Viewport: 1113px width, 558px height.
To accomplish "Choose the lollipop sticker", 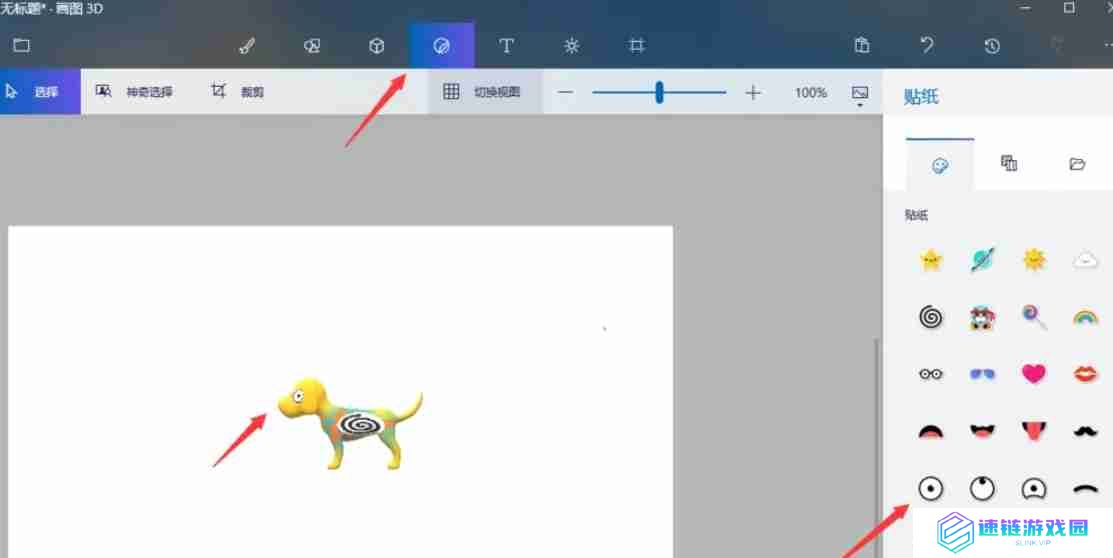I will [x=1034, y=317].
